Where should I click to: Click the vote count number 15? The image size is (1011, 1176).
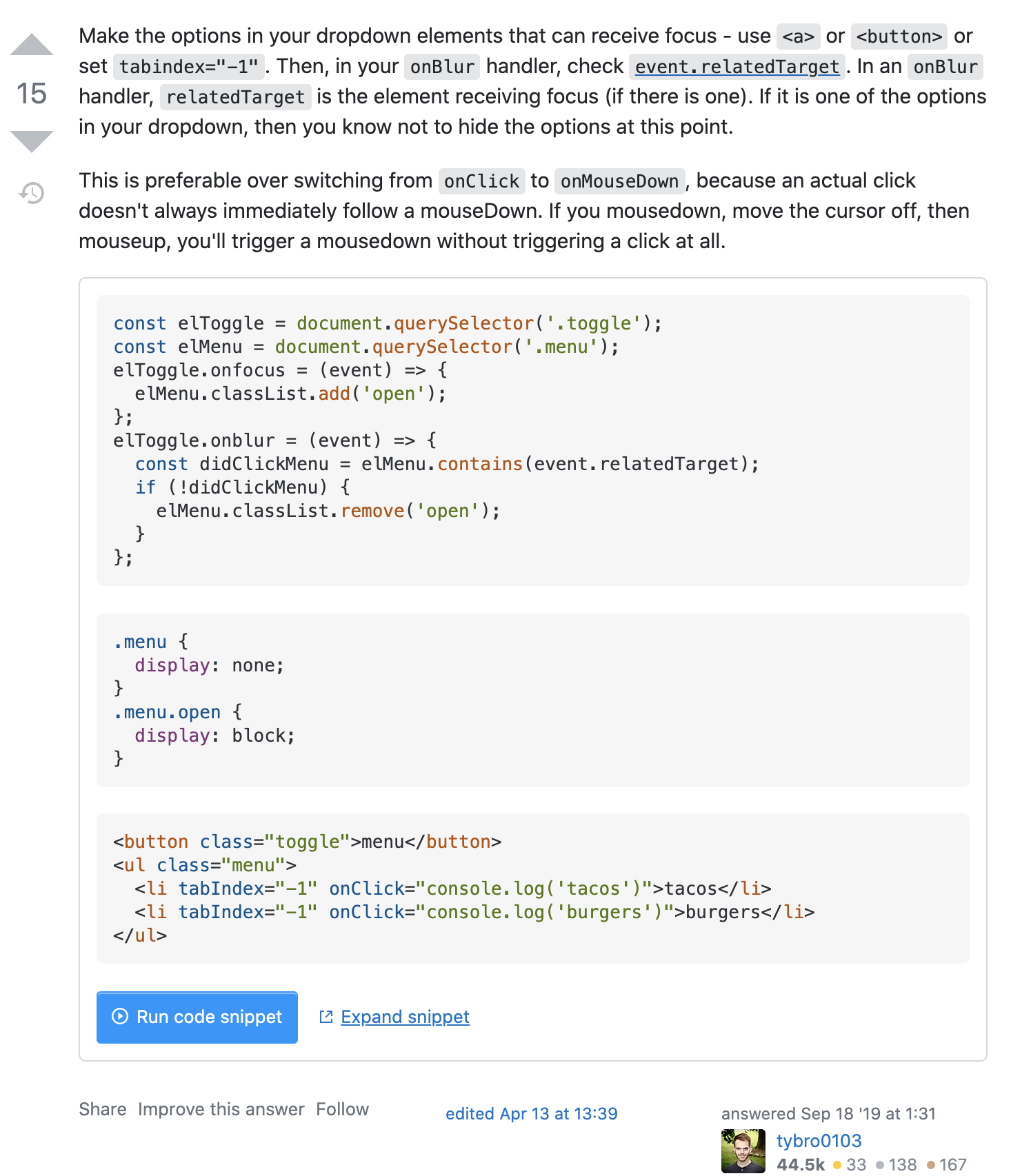(32, 94)
